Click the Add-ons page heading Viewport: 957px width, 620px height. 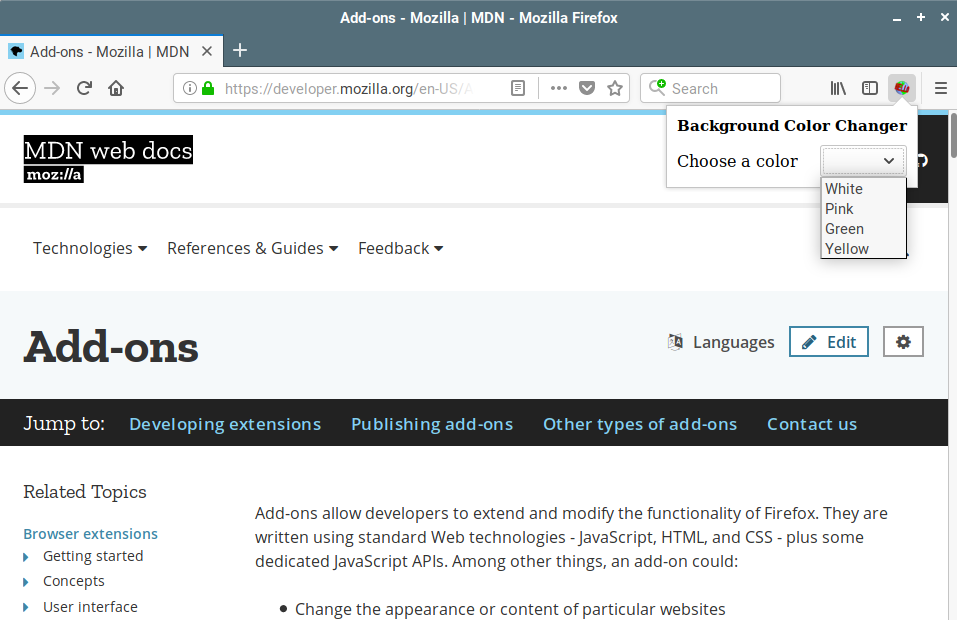coord(111,347)
